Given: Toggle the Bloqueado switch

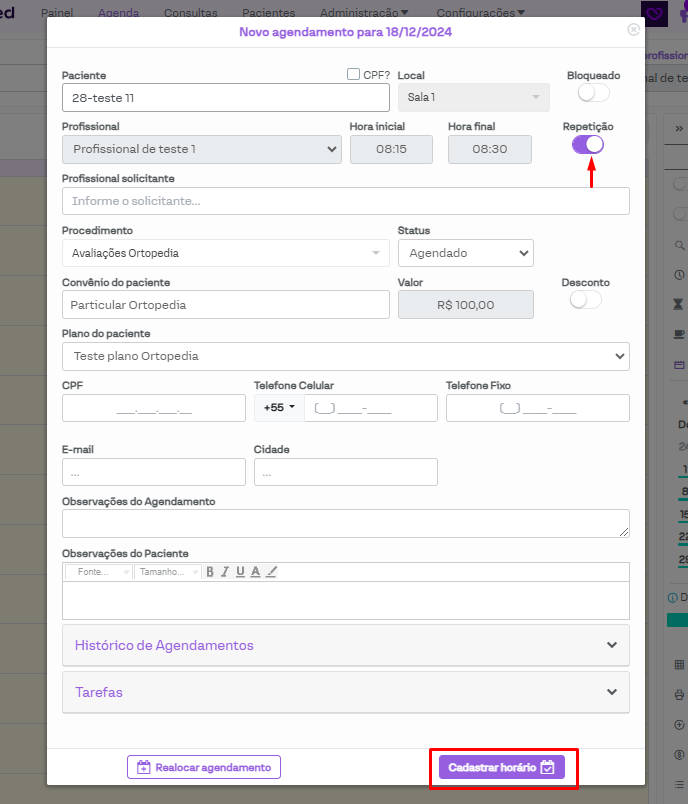Looking at the screenshot, I should tap(593, 93).
